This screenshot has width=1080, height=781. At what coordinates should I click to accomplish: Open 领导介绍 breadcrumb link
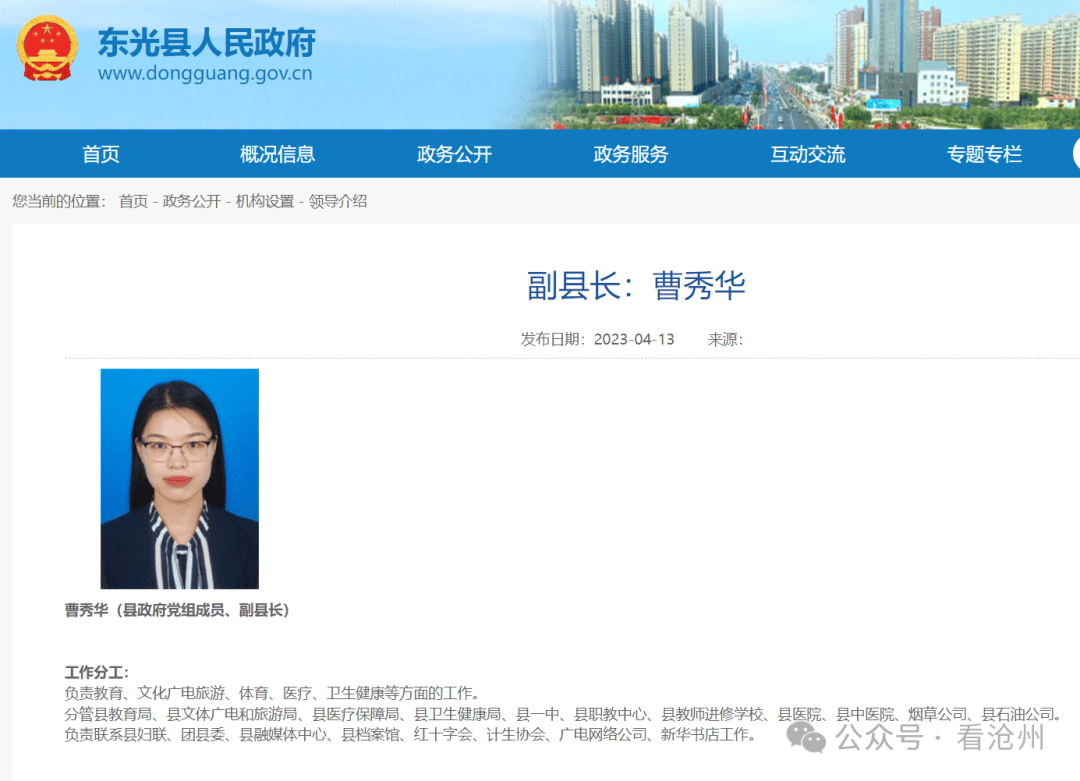[338, 201]
